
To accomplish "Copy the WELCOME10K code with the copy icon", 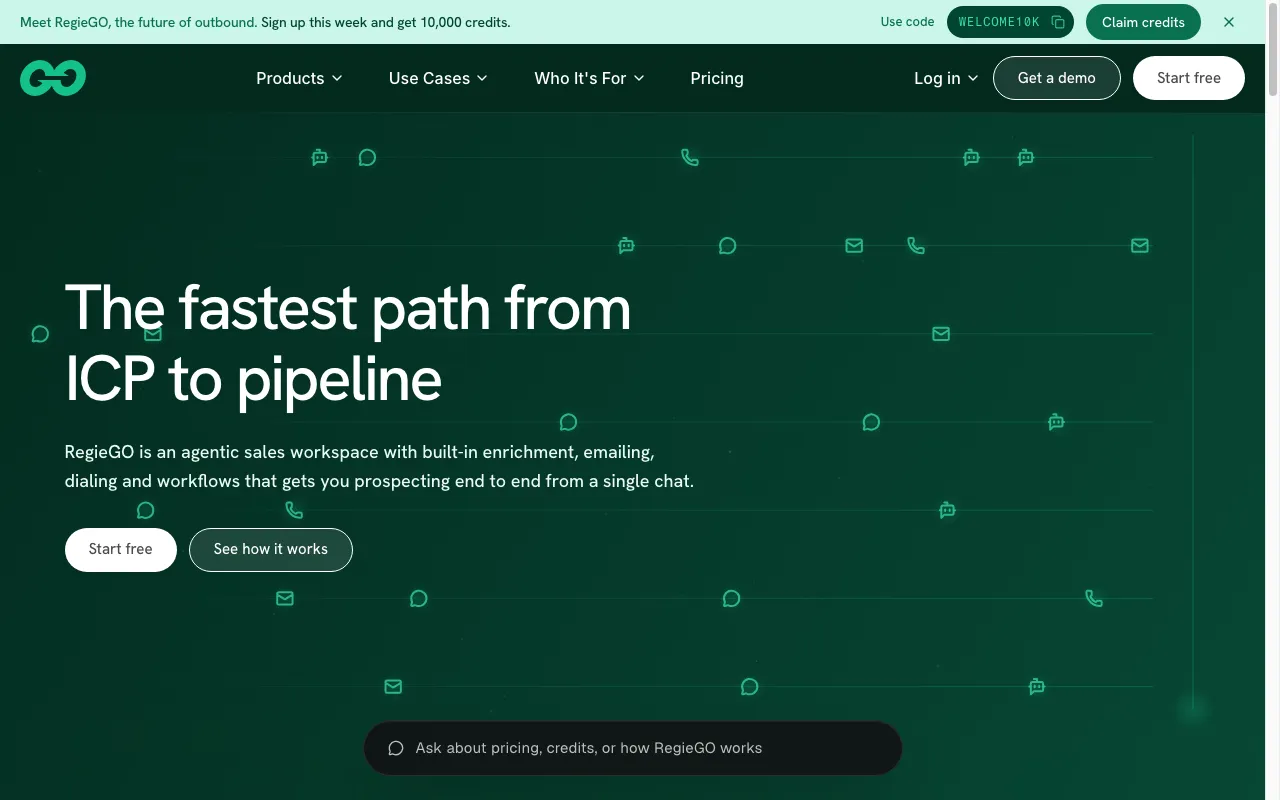I will (1058, 22).
